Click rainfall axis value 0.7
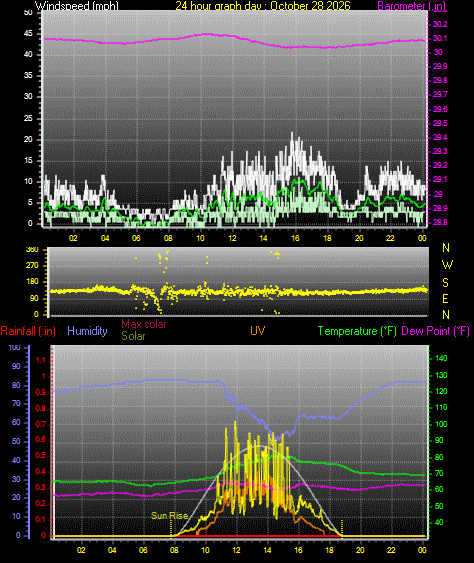Screen dimensions: 474x563 [x=41, y=424]
